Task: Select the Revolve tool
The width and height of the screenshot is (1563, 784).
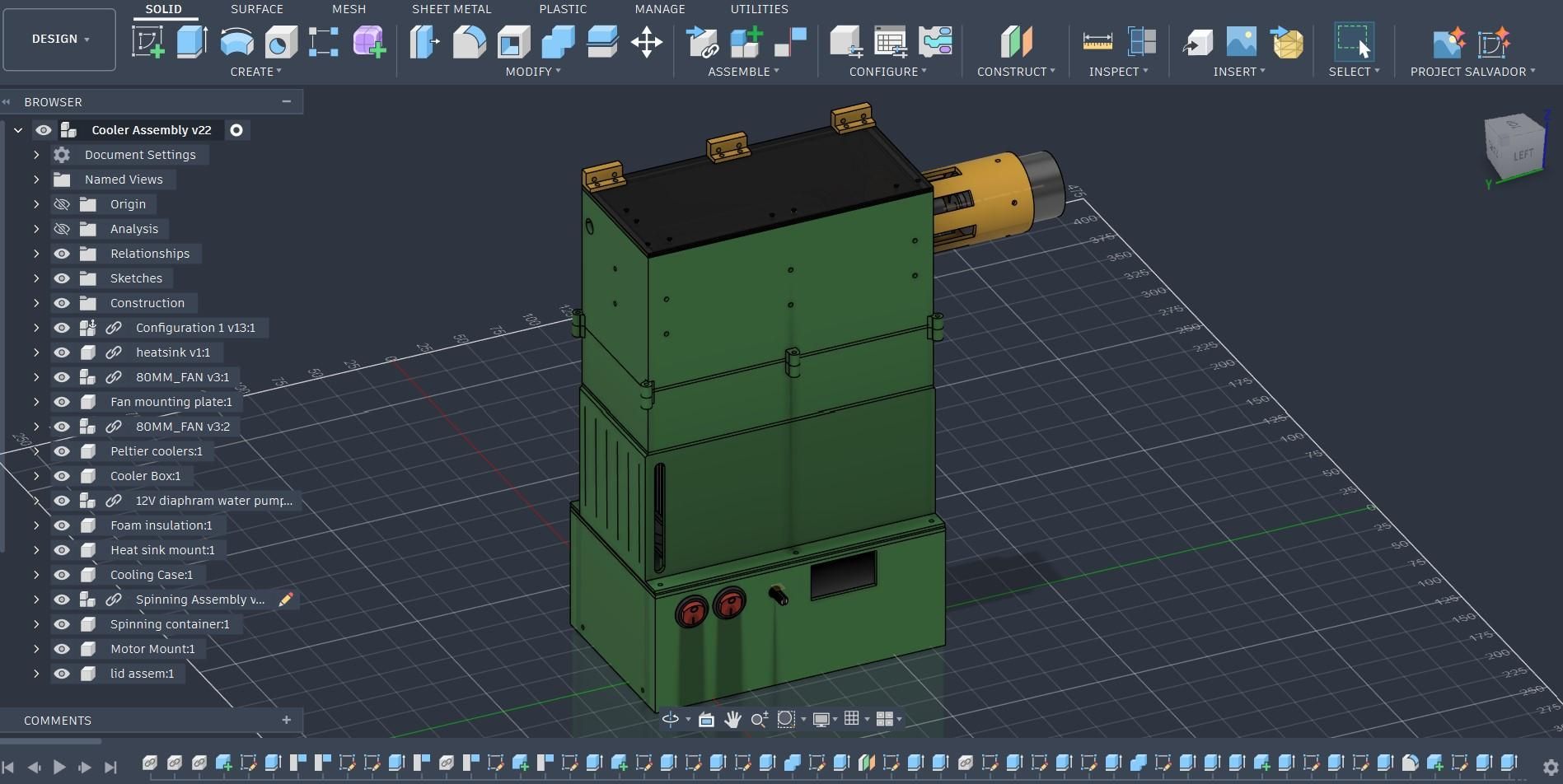Action: [236, 41]
